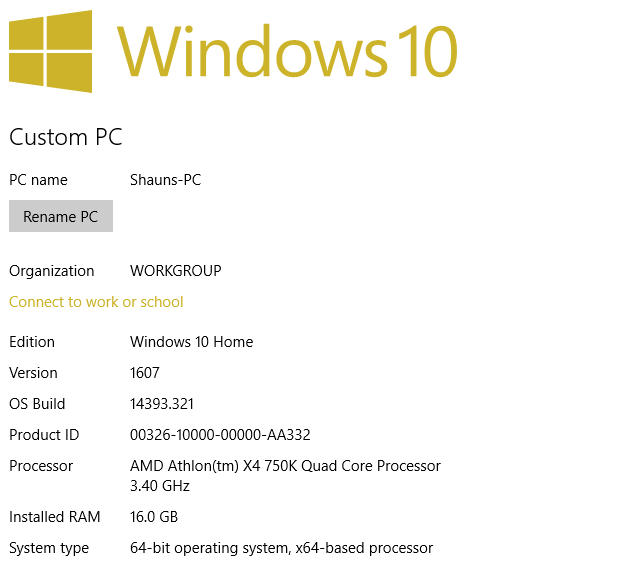Select the WORKGROUP organization value

[175, 271]
